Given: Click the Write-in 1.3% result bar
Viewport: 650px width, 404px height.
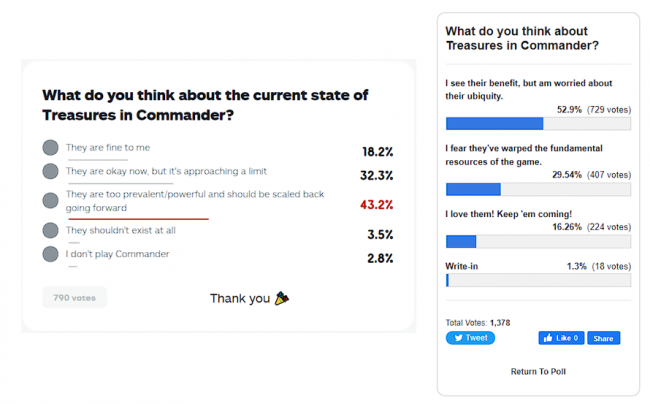Looking at the screenshot, I should (x=538, y=281).
